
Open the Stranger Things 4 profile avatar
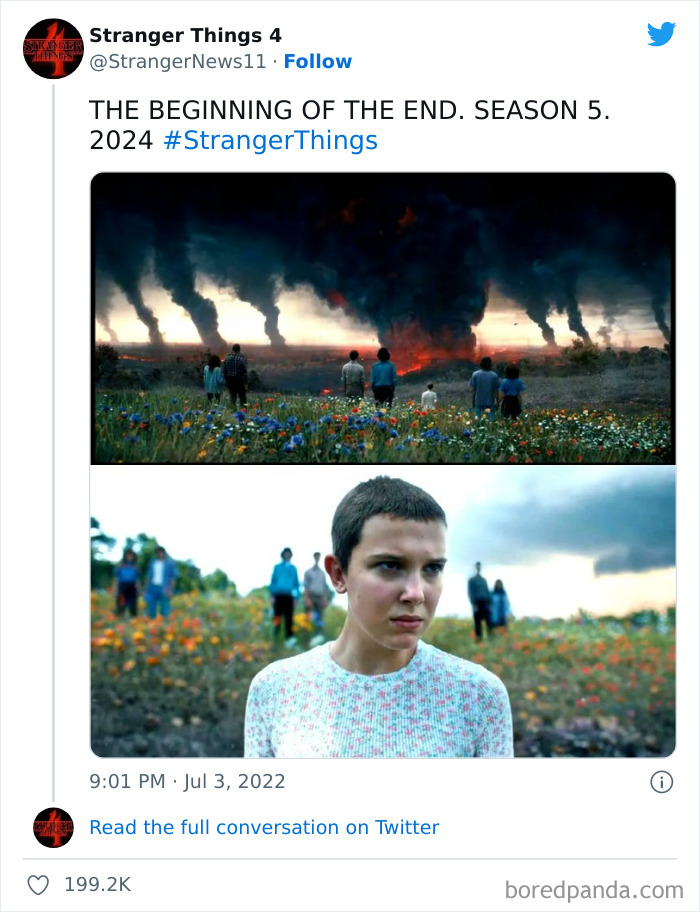[53, 49]
